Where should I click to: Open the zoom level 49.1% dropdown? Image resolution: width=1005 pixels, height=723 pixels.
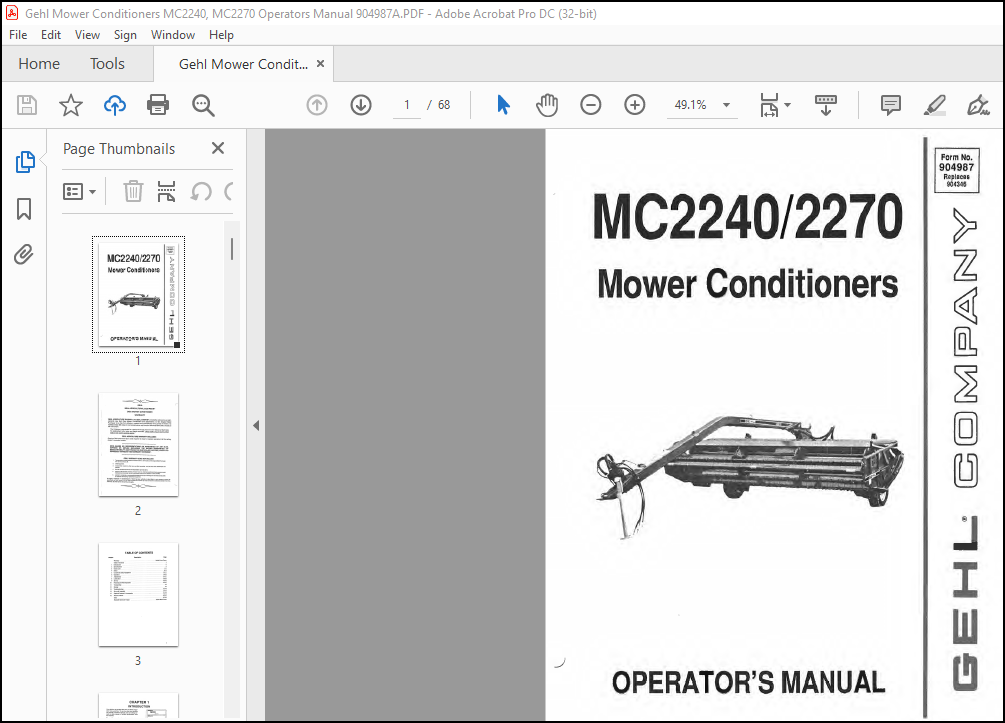point(726,105)
